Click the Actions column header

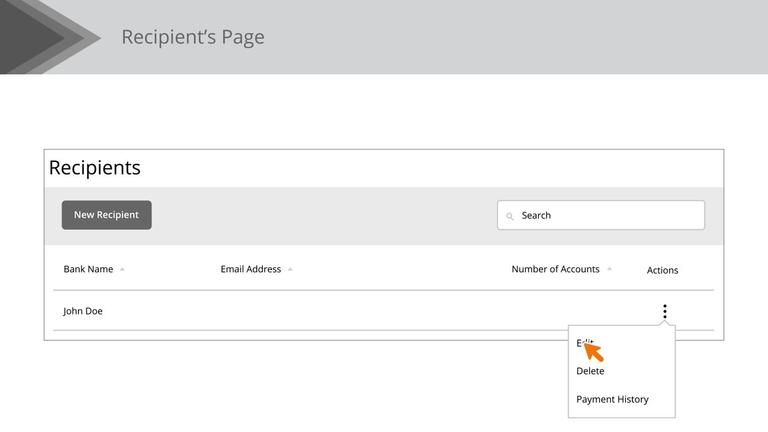pyautogui.click(x=662, y=270)
